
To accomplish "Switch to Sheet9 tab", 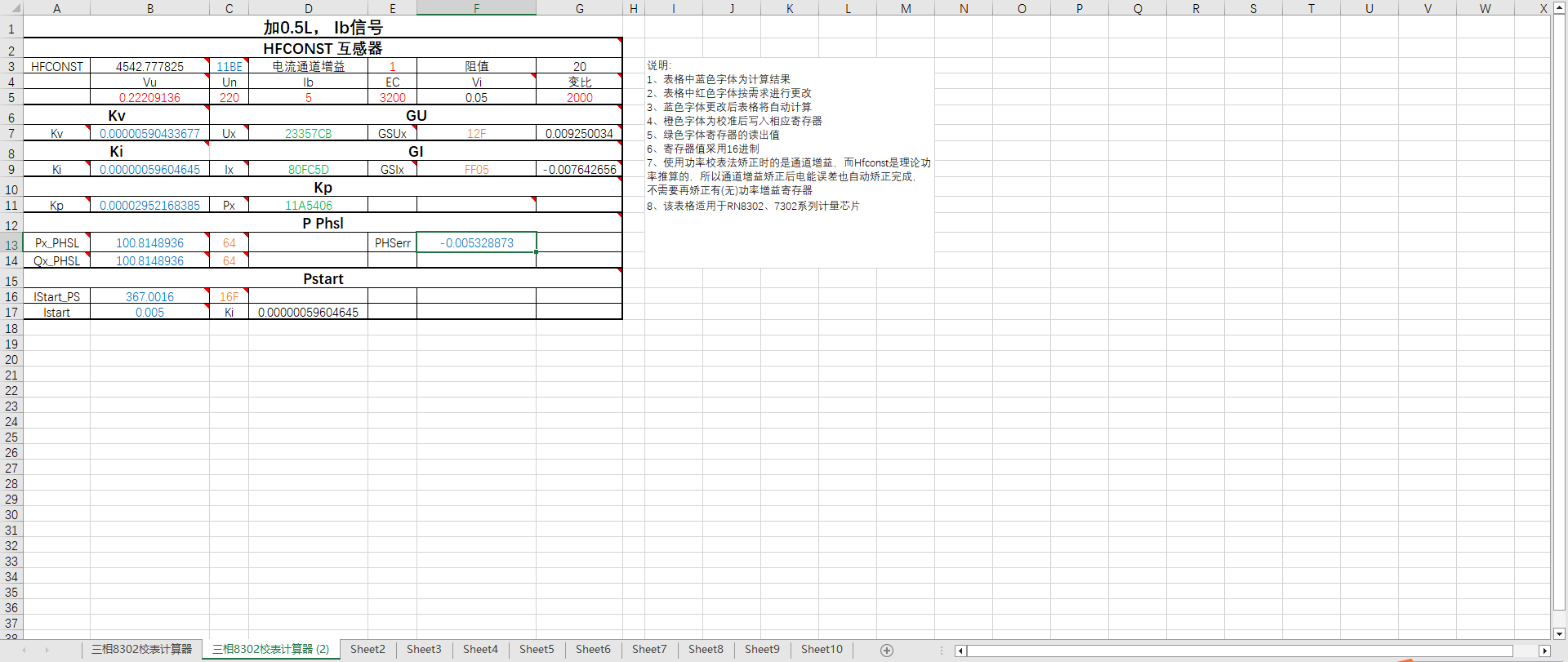I will click(x=762, y=649).
